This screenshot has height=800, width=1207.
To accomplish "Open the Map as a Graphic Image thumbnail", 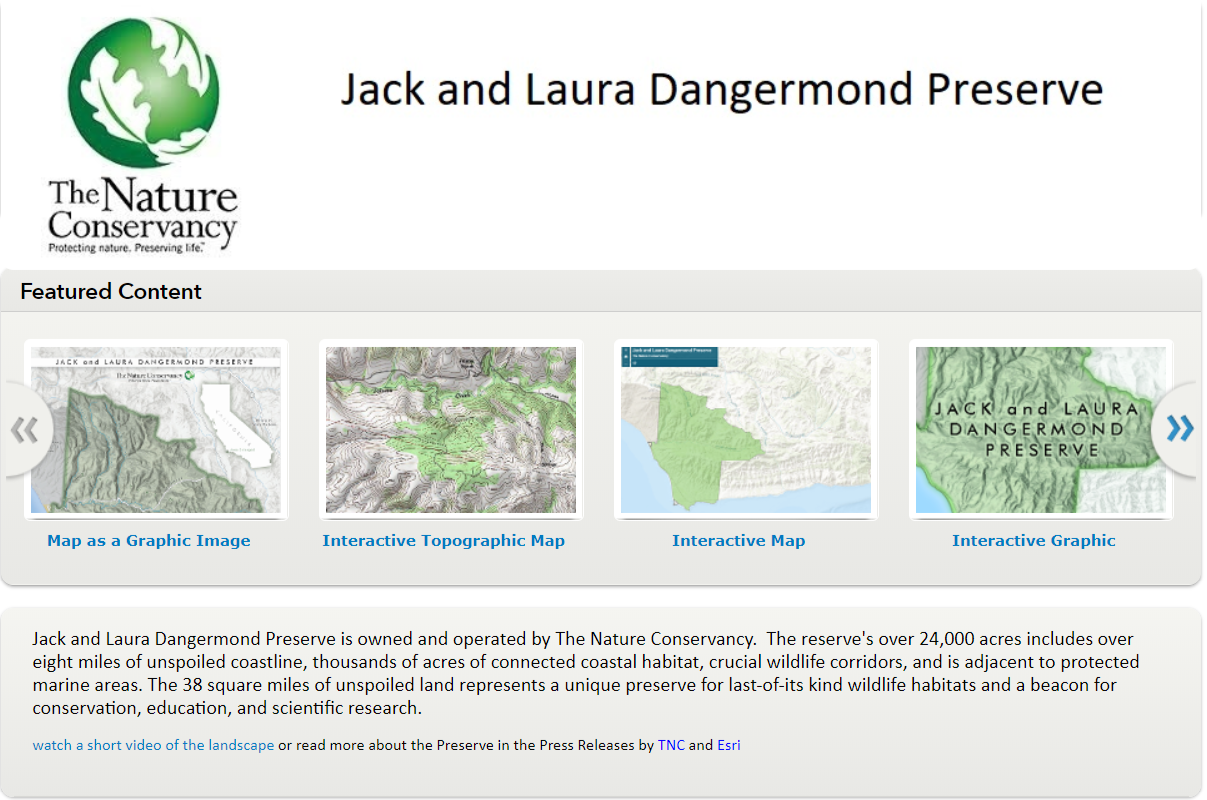I will point(156,429).
